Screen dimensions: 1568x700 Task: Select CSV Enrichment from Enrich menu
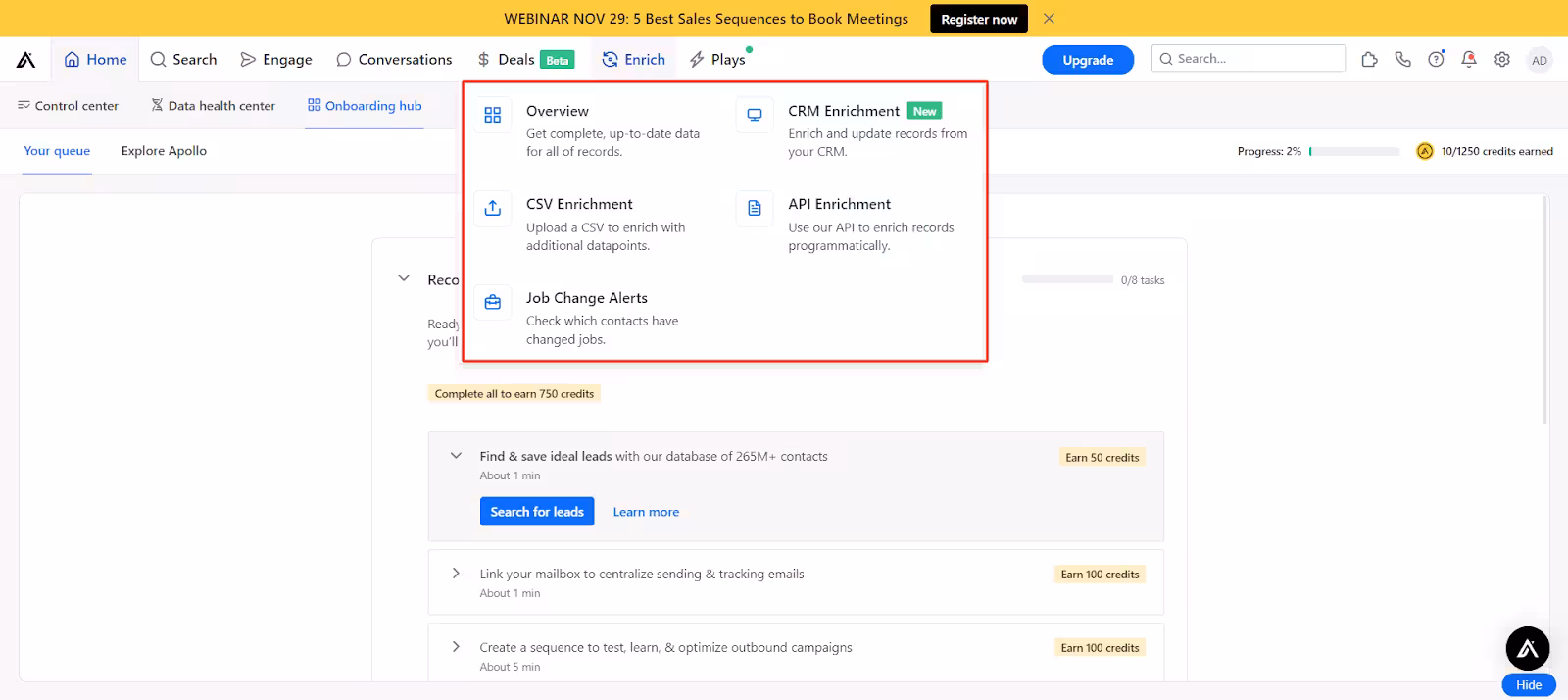tap(579, 205)
